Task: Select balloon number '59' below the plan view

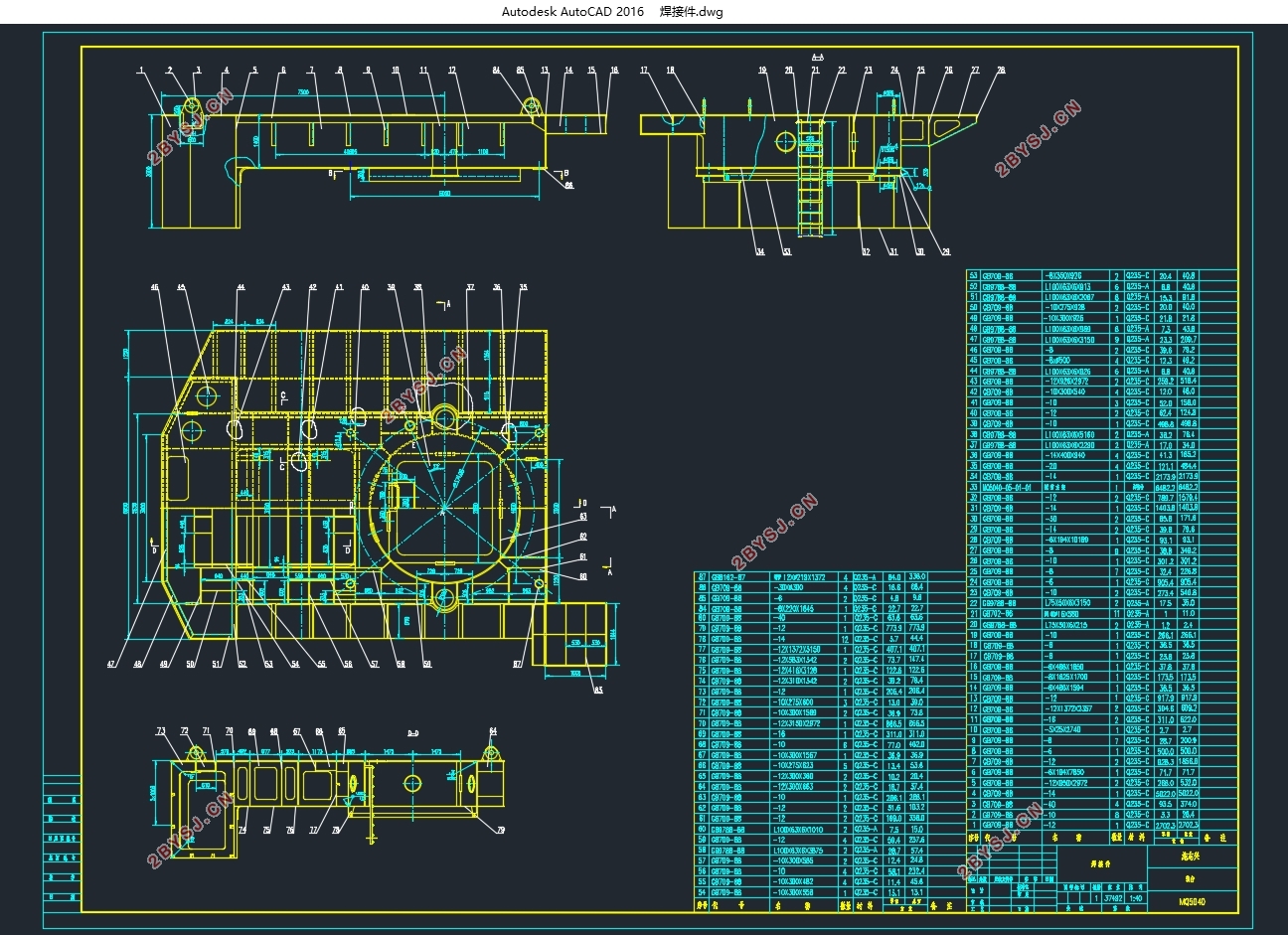Action: 426,664
